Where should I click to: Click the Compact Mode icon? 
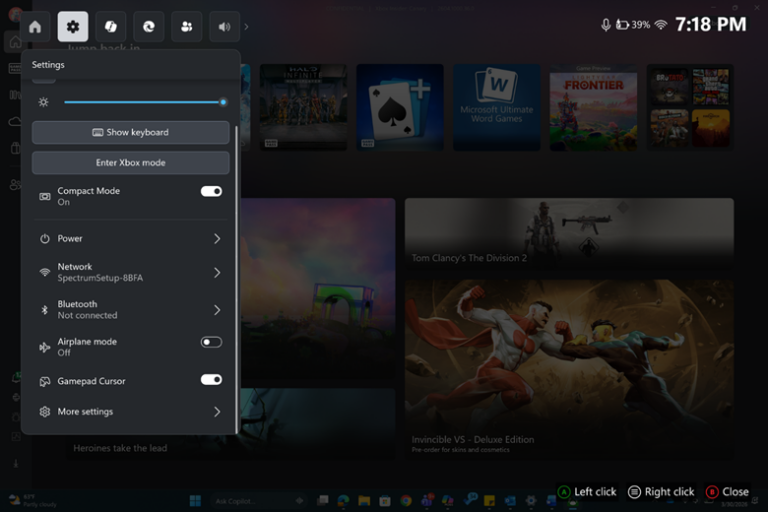tap(45, 196)
